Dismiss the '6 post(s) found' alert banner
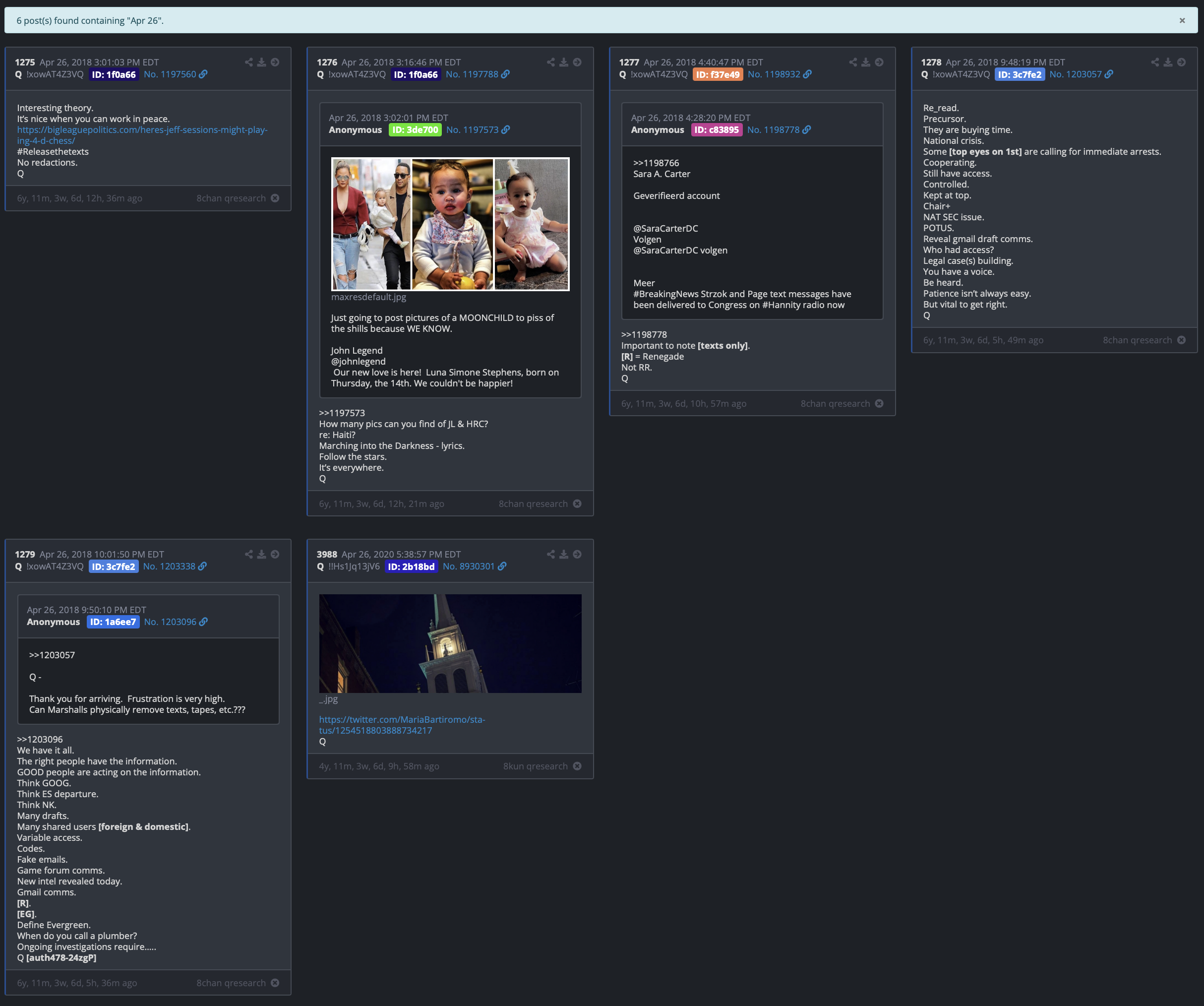Viewport: 1204px width, 1006px height. tap(1182, 21)
